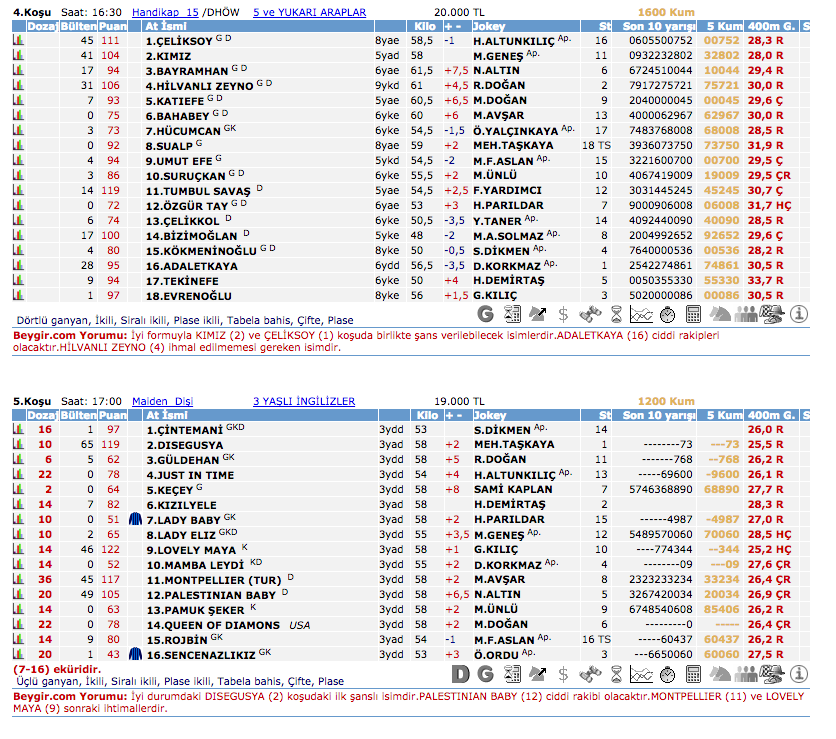This screenshot has height=739, width=836.
Task: Click the 'Jokey' column header in race 5
Action: [x=490, y=415]
